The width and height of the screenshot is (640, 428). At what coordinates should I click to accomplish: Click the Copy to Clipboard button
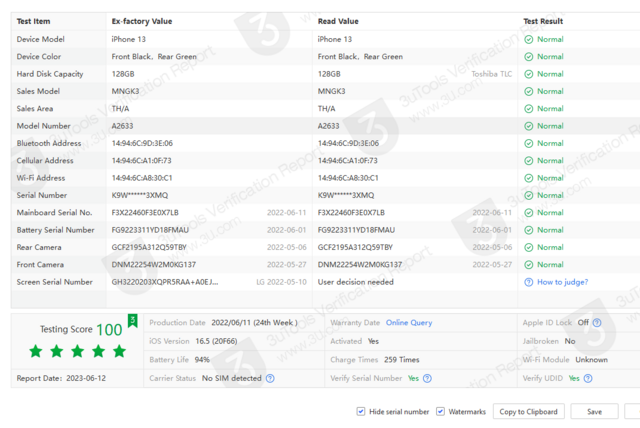coord(528,412)
